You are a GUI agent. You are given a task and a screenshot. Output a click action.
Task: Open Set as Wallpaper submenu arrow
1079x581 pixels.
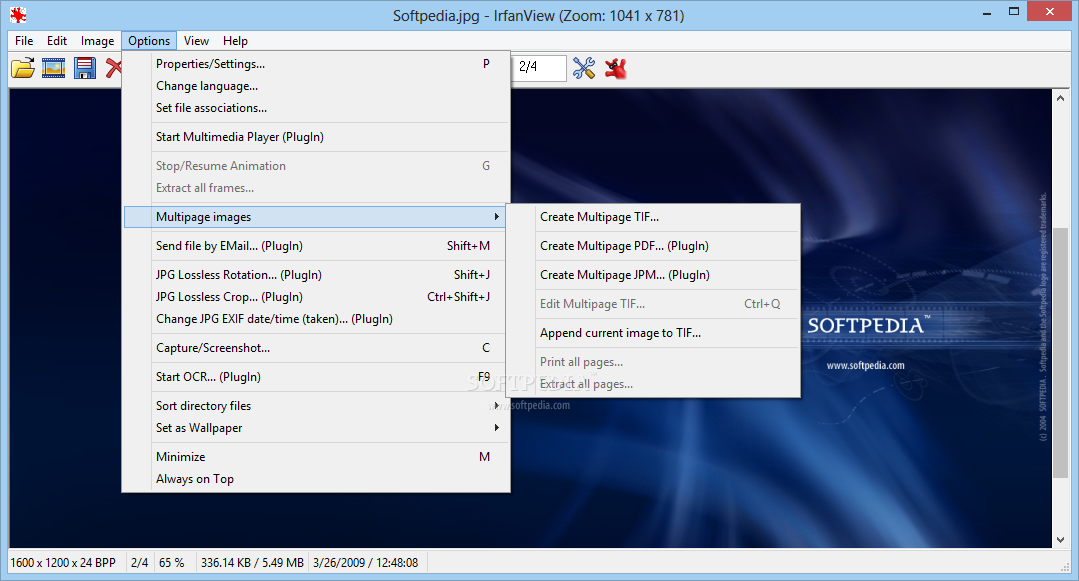[x=496, y=427]
